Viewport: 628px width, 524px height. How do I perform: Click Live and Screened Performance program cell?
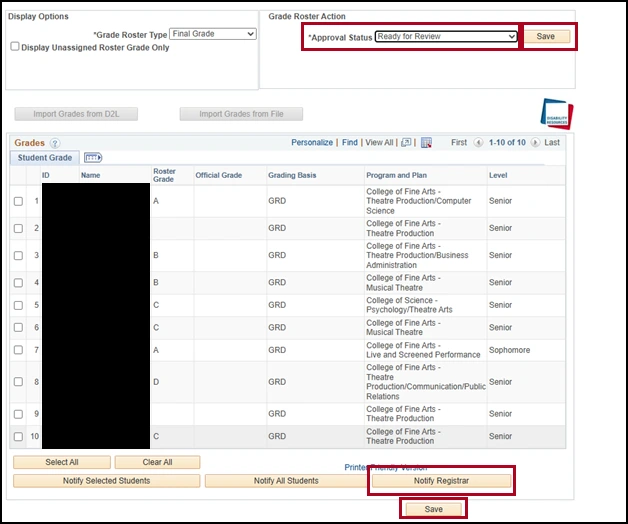423,350
